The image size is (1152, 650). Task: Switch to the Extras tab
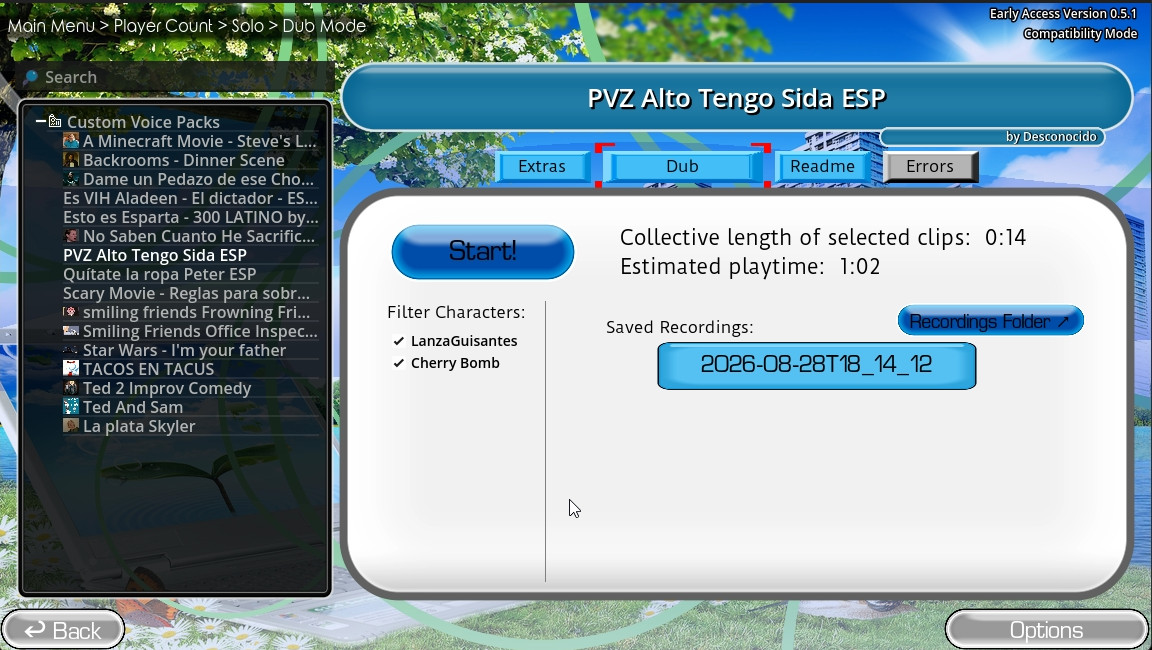pos(542,167)
